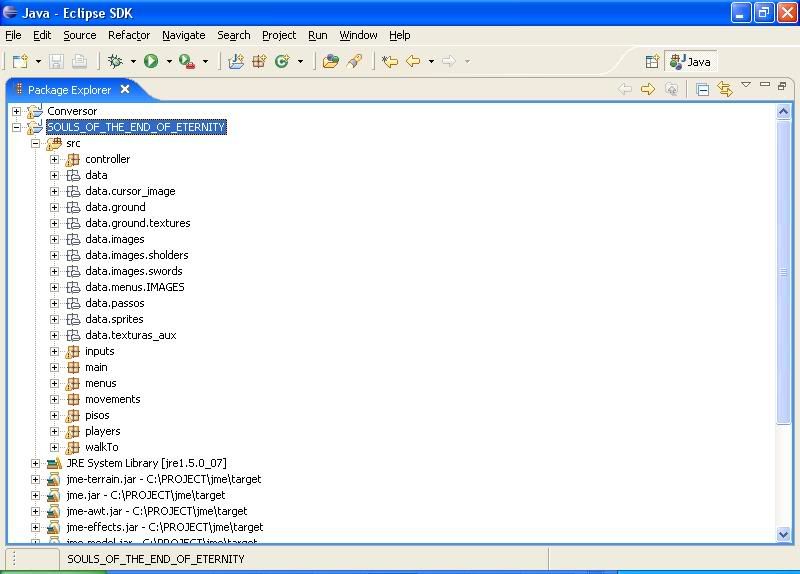Click the New Java Package icon
Image resolution: width=800 pixels, height=574 pixels.
coord(259,62)
